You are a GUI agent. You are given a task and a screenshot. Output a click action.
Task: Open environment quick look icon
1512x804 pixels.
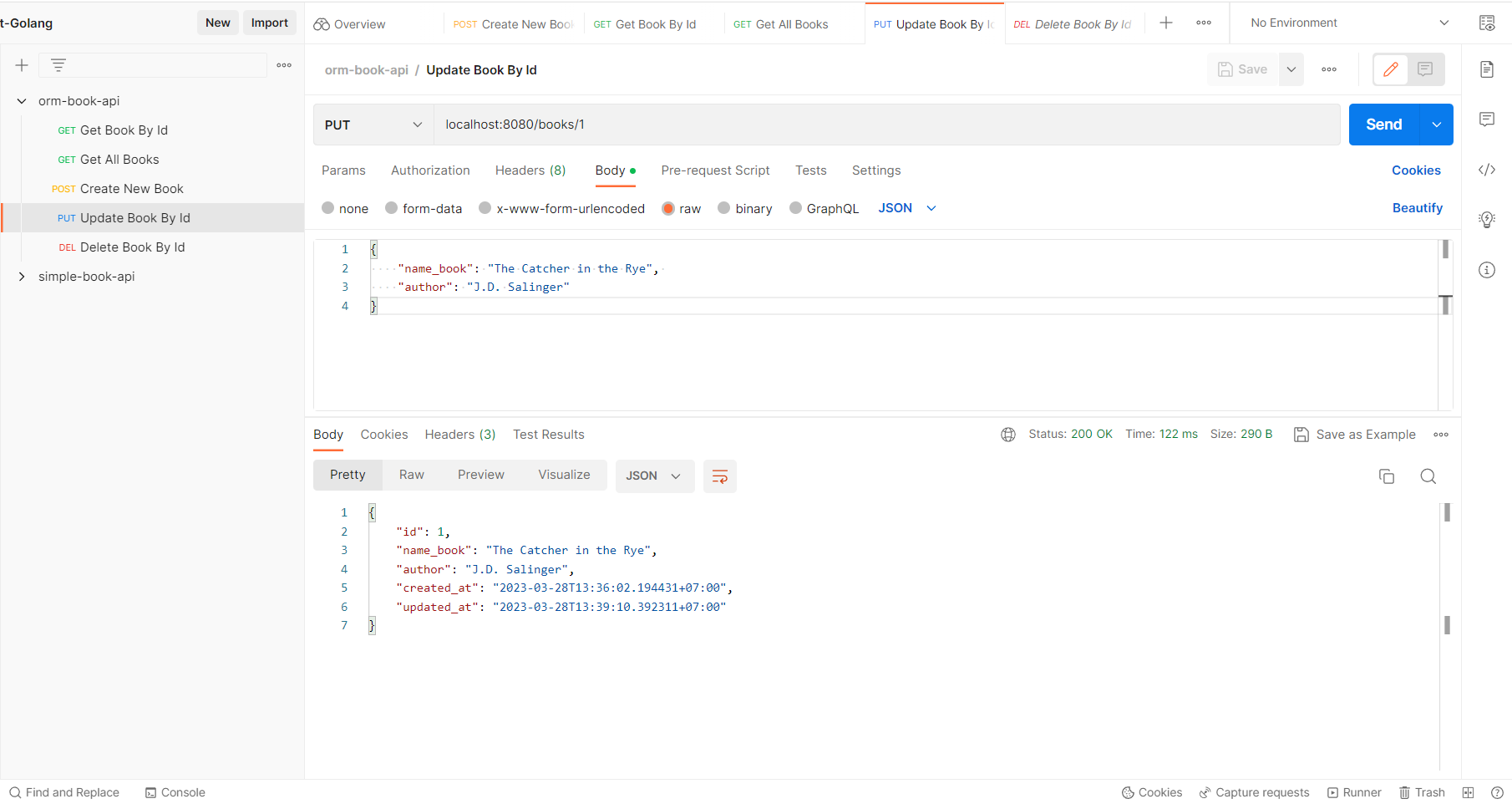pyautogui.click(x=1487, y=23)
